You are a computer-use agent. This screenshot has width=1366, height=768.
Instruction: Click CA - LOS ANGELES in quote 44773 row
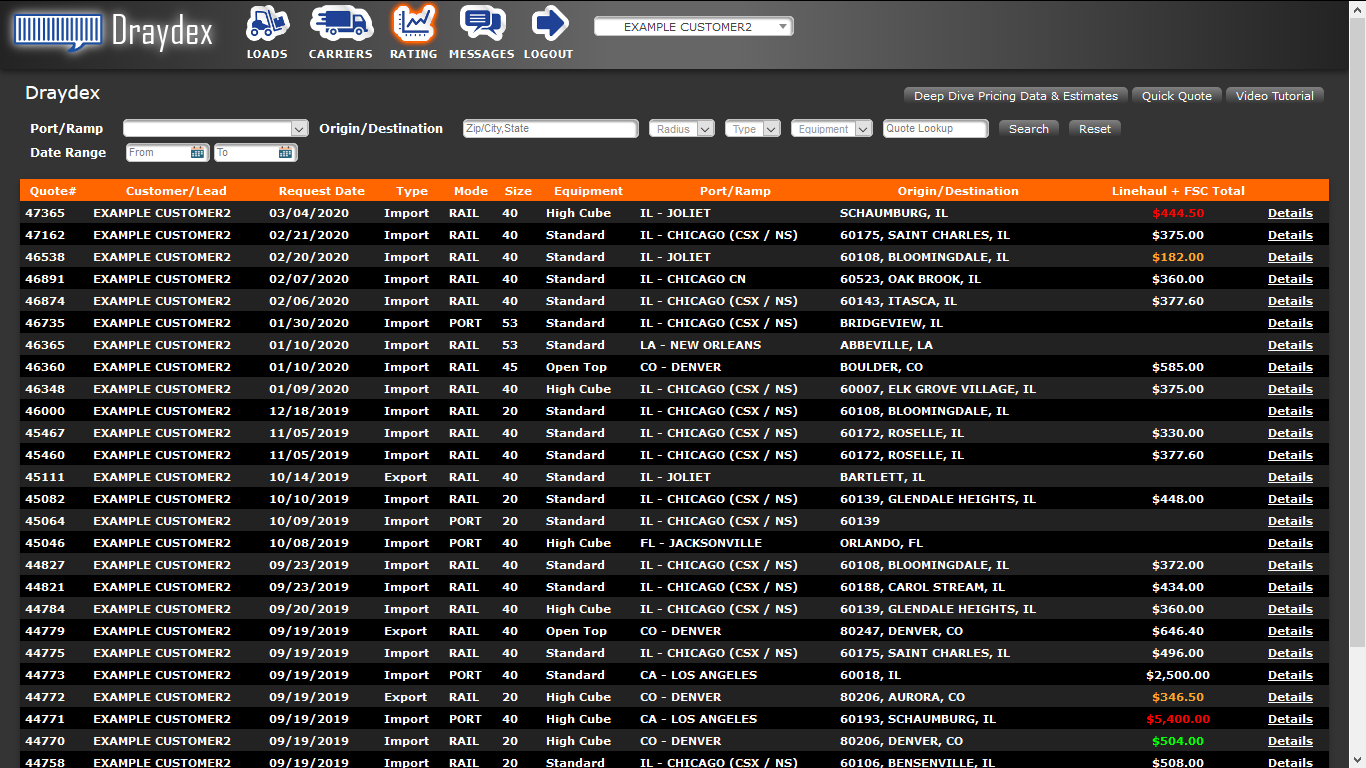[x=698, y=675]
